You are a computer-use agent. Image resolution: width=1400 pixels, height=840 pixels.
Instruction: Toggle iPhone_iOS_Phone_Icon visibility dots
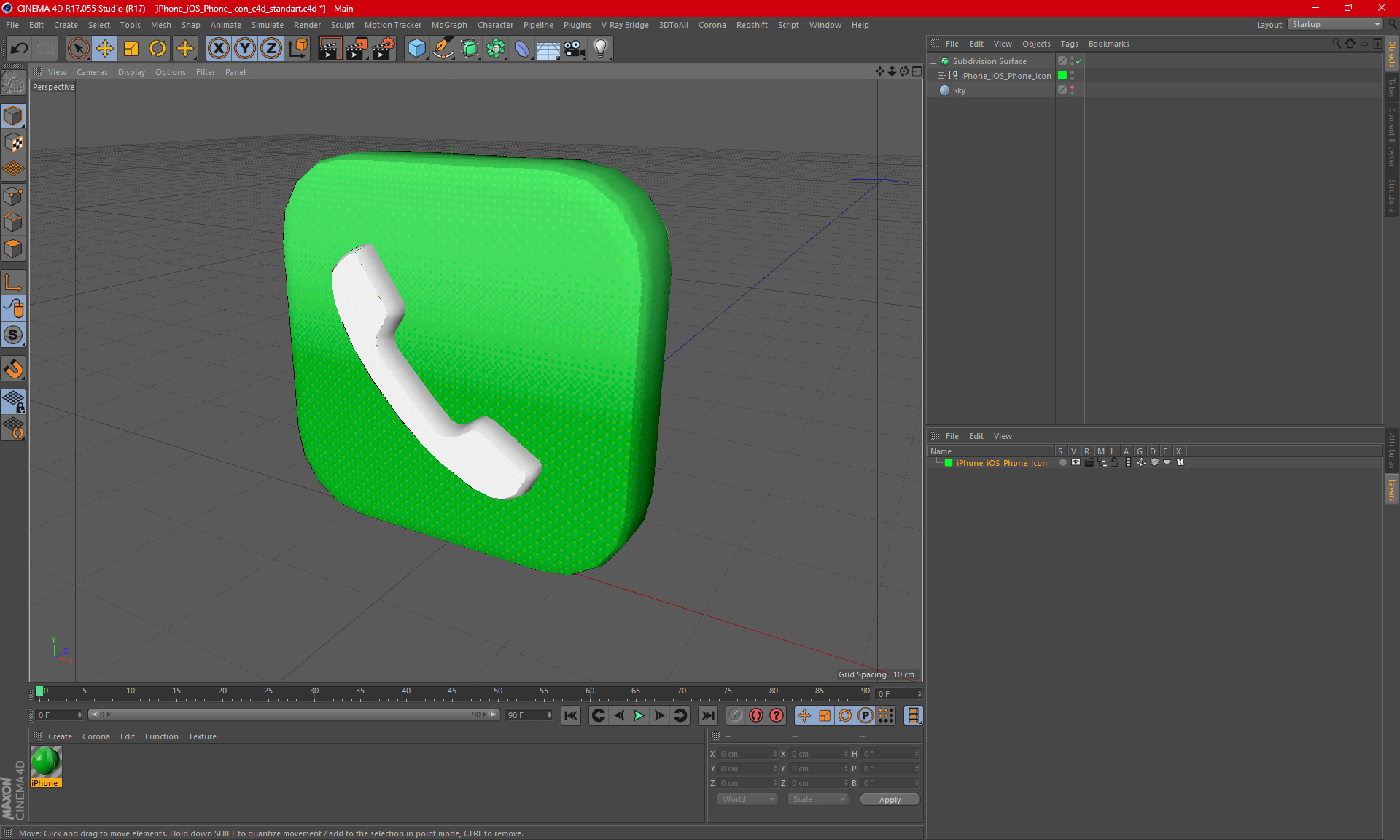[x=1072, y=76]
